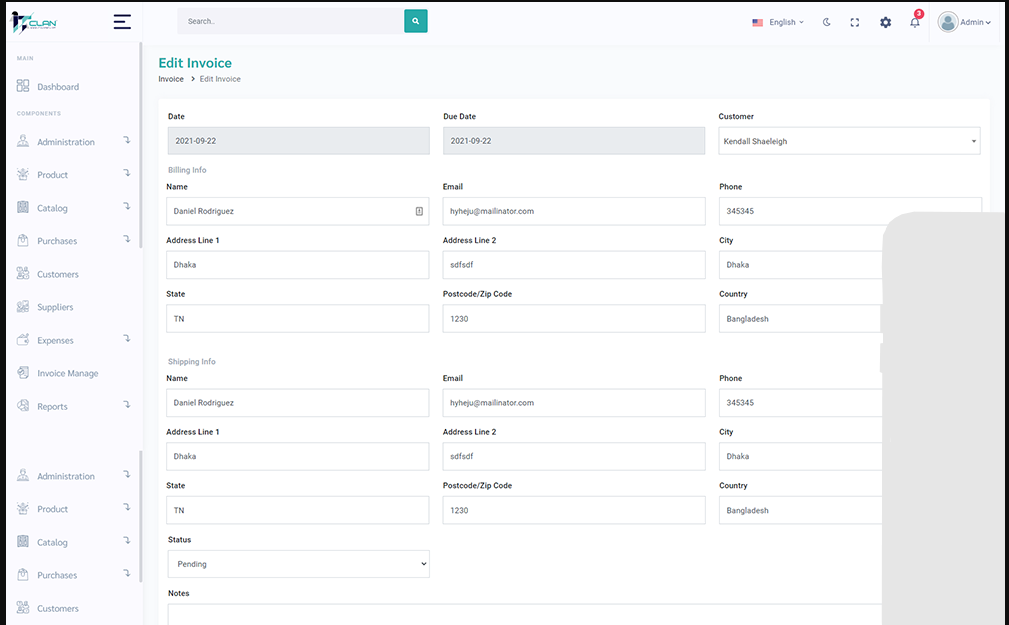The width and height of the screenshot is (1009, 625).
Task: Go to Invoice Manage in sidebar
Action: pyautogui.click(x=67, y=374)
